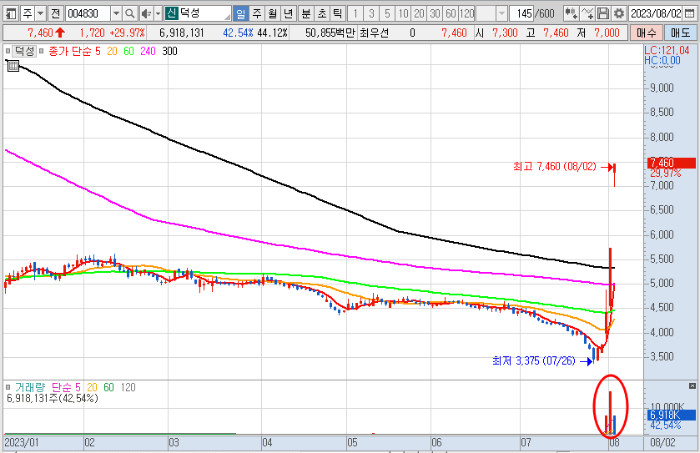Choose the 20 interval button
Viewport: 700px width, 453px height.
tap(419, 14)
